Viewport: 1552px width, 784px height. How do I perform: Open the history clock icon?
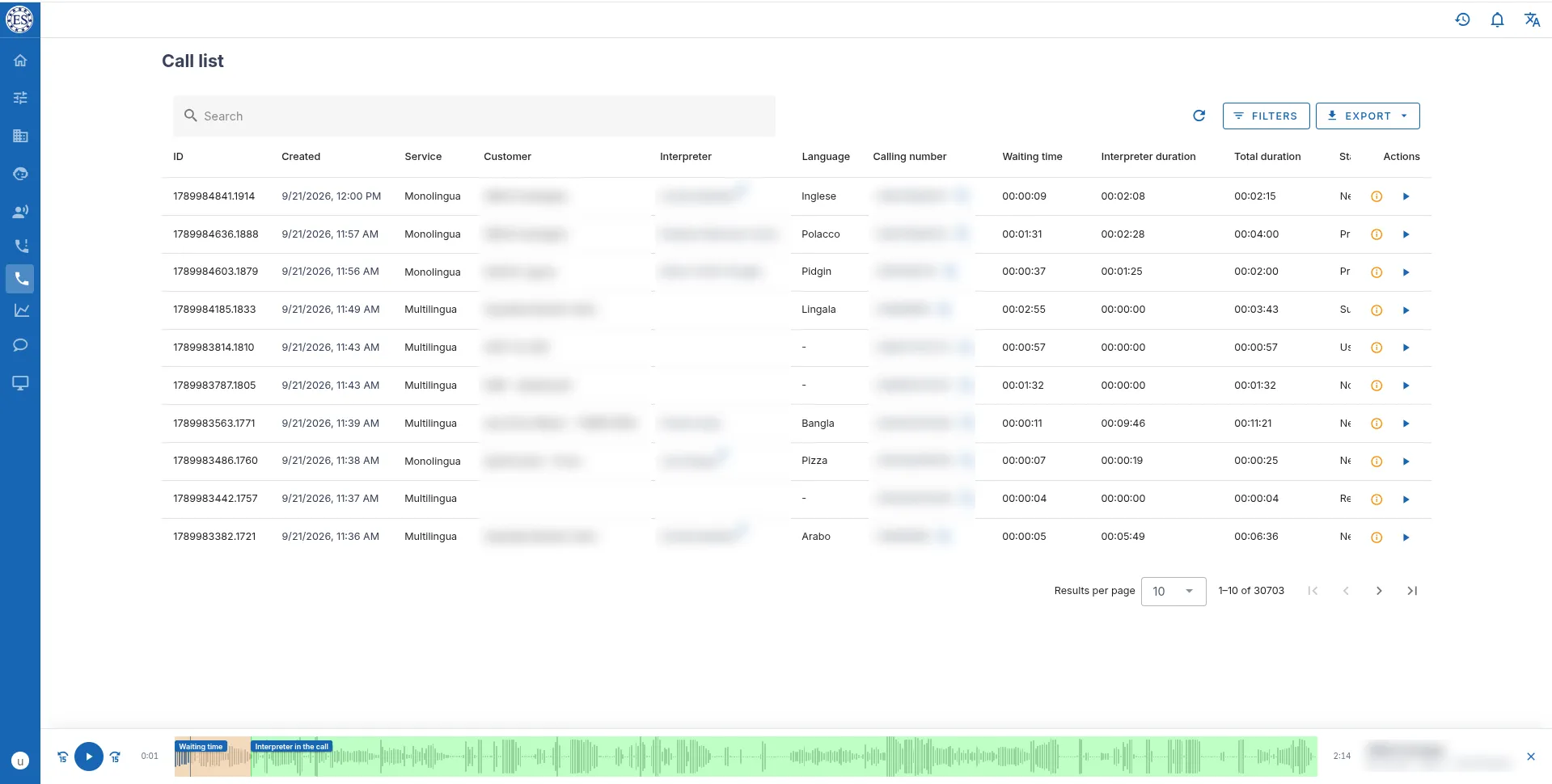(x=1462, y=19)
